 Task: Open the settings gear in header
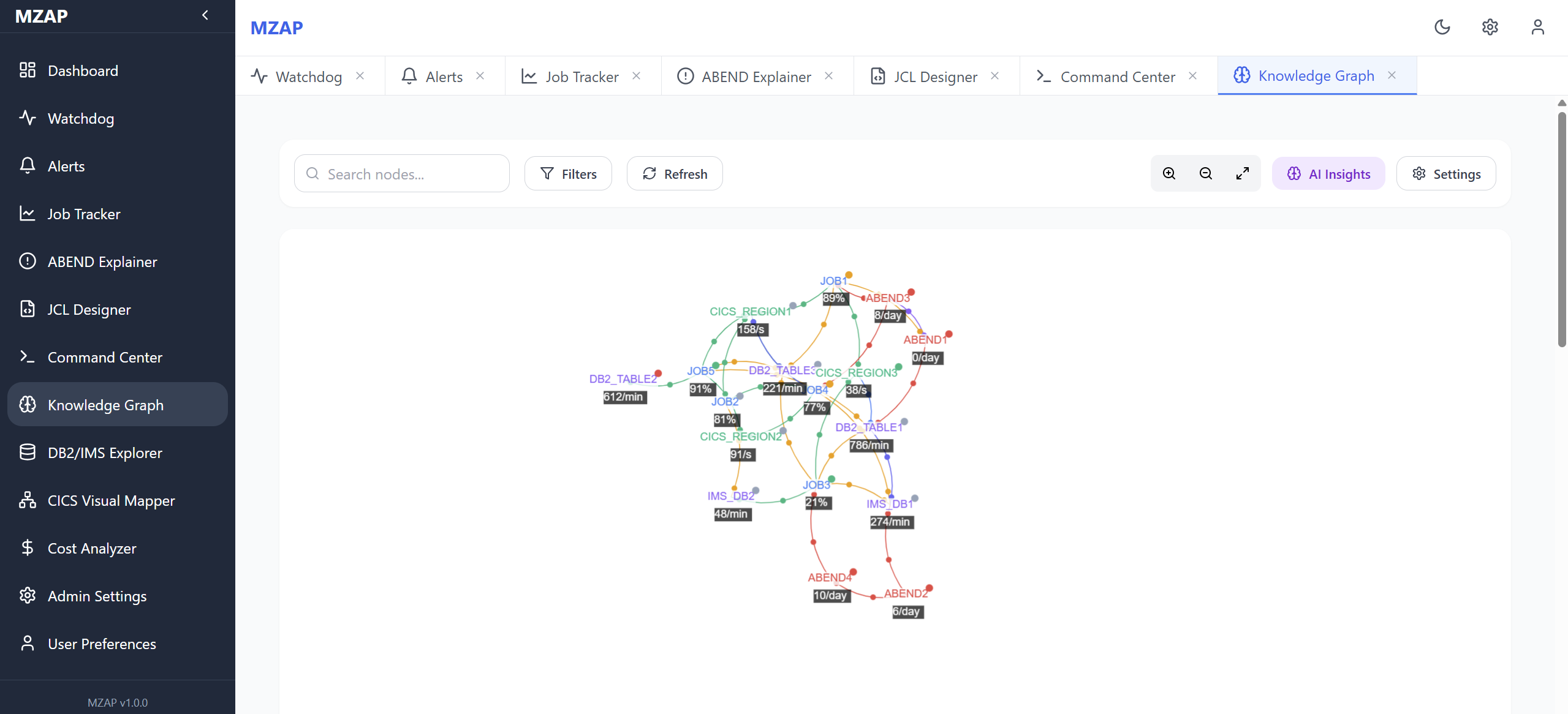click(x=1490, y=27)
